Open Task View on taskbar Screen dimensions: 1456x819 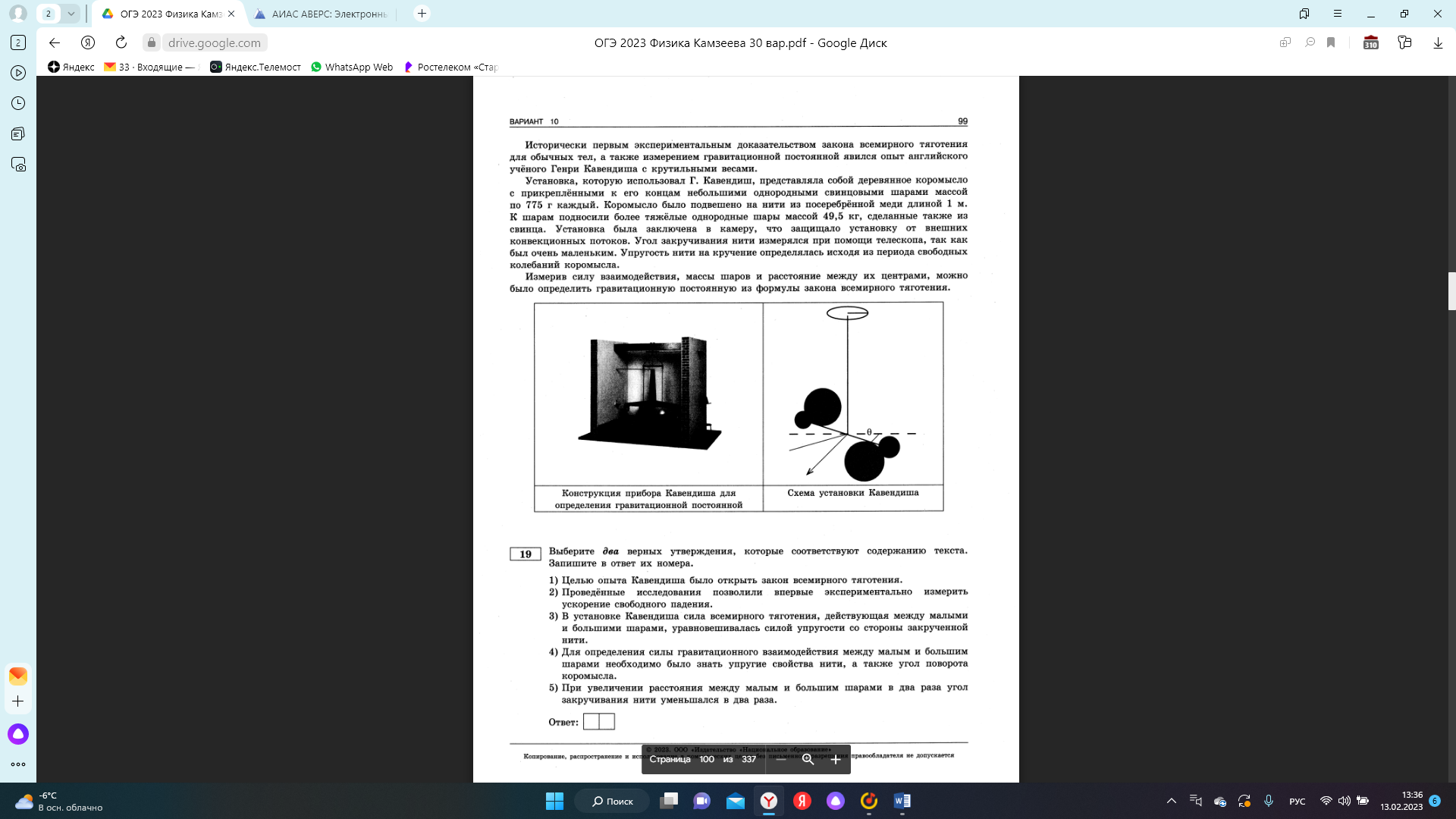[669, 801]
